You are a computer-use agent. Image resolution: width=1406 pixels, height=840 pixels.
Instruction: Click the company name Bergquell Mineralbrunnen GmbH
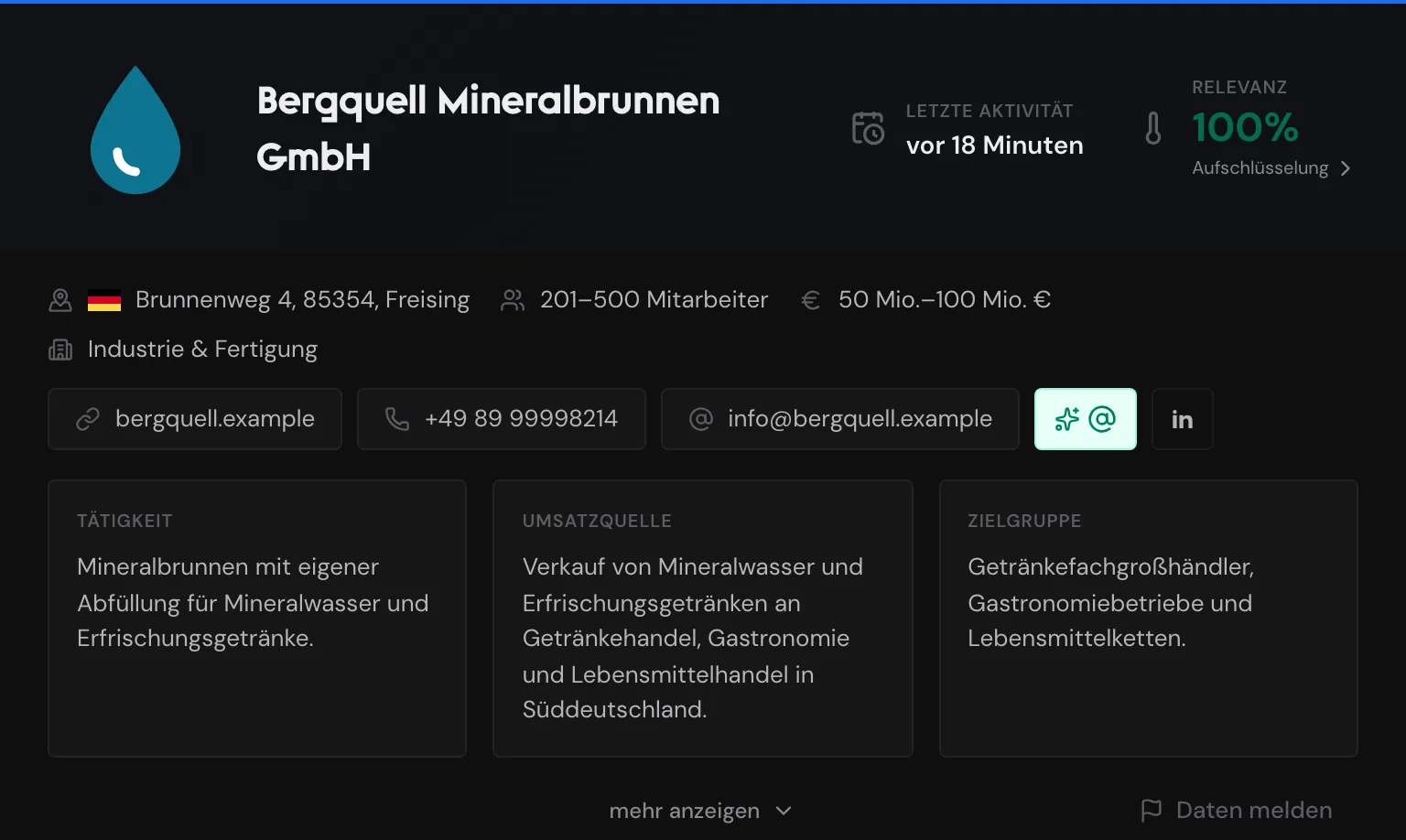pyautogui.click(x=488, y=128)
